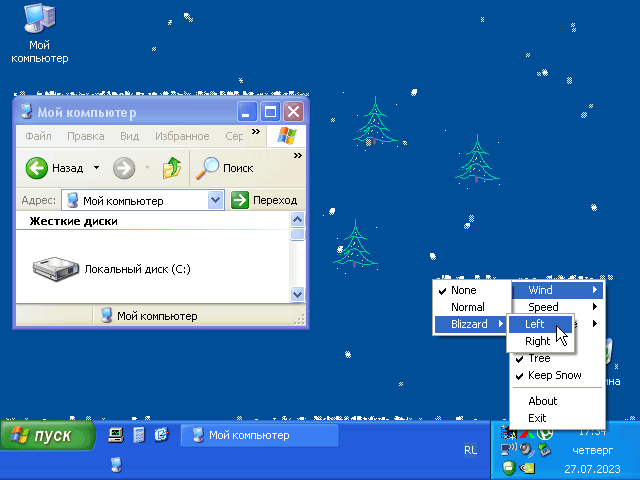Click the Назад back arrow button
This screenshot has width=640, height=480.
tap(37, 168)
